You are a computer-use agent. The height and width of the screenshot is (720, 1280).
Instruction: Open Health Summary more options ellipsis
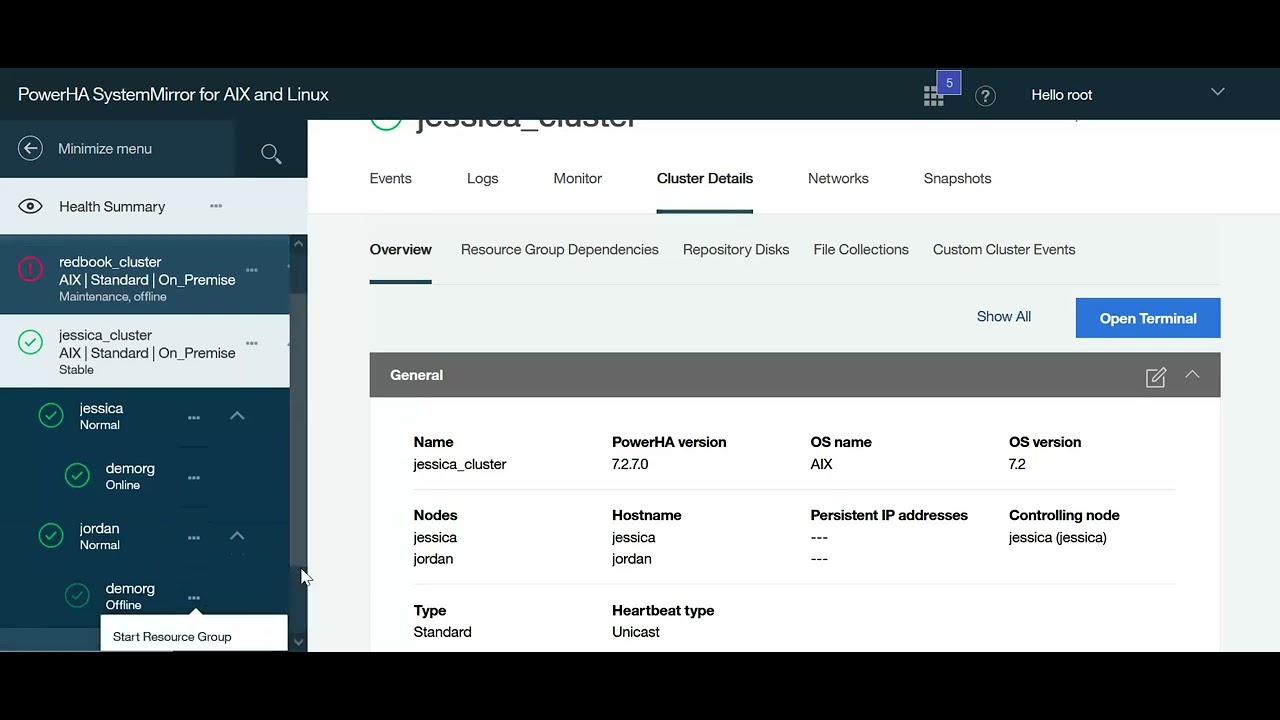pos(216,206)
